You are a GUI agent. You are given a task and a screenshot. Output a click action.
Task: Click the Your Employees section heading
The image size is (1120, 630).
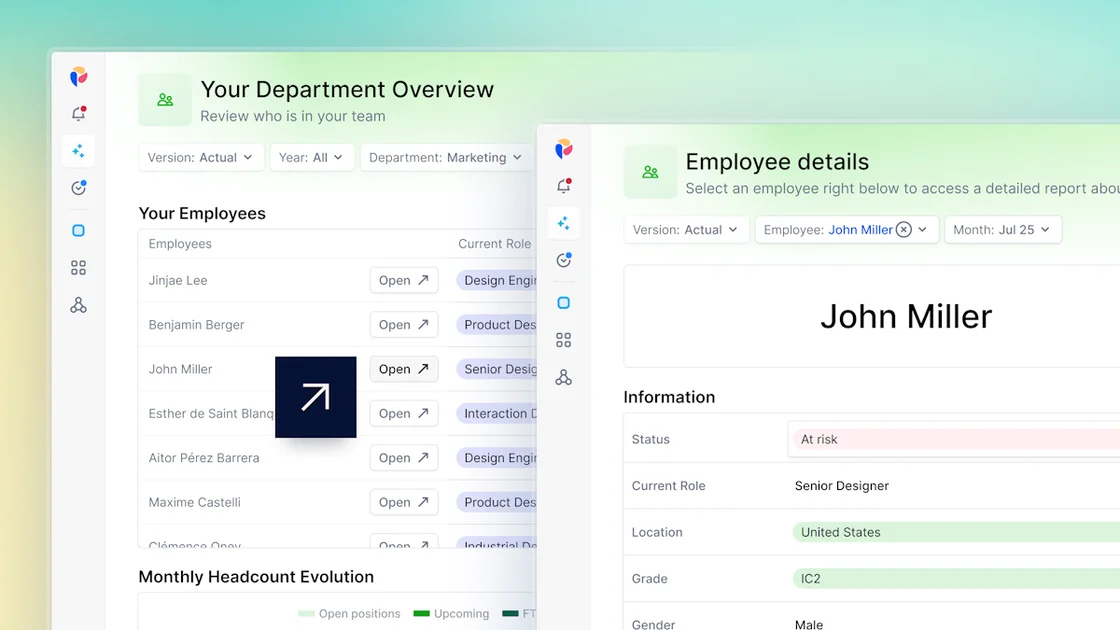[x=202, y=213]
